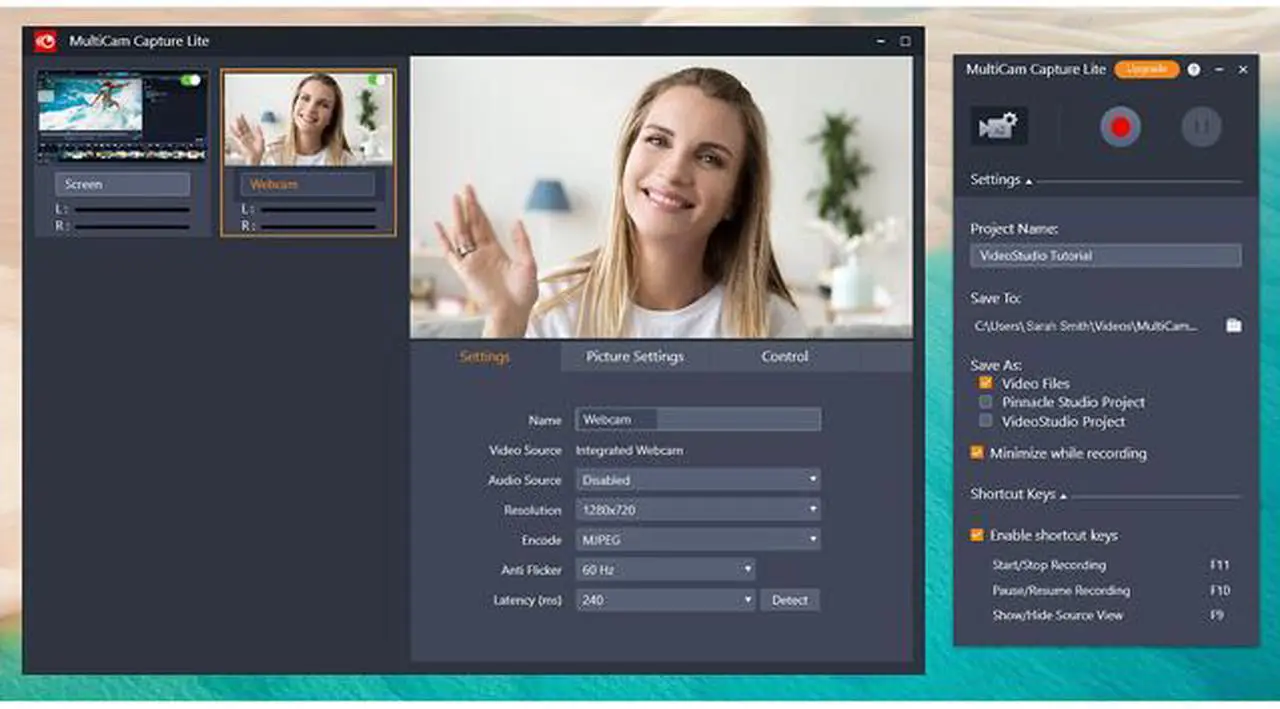
Task: Click the Integrated Webcam video source text
Action: [x=629, y=450]
